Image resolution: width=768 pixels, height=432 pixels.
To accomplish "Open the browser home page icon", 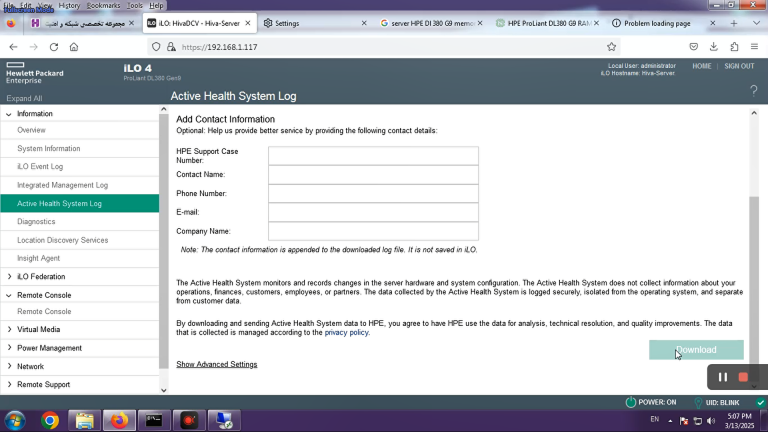I will [73, 47].
